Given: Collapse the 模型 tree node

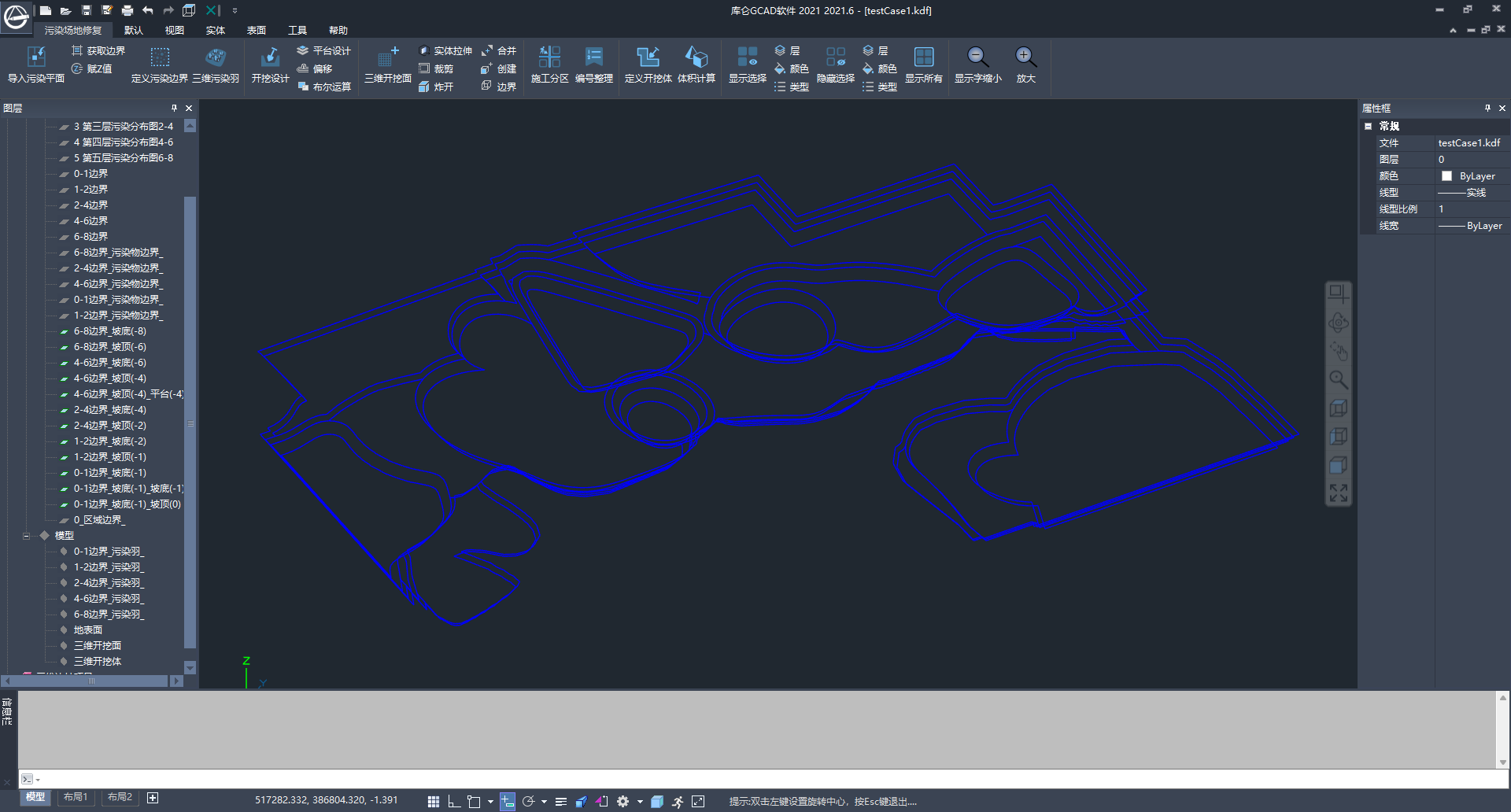Looking at the screenshot, I should (26, 536).
